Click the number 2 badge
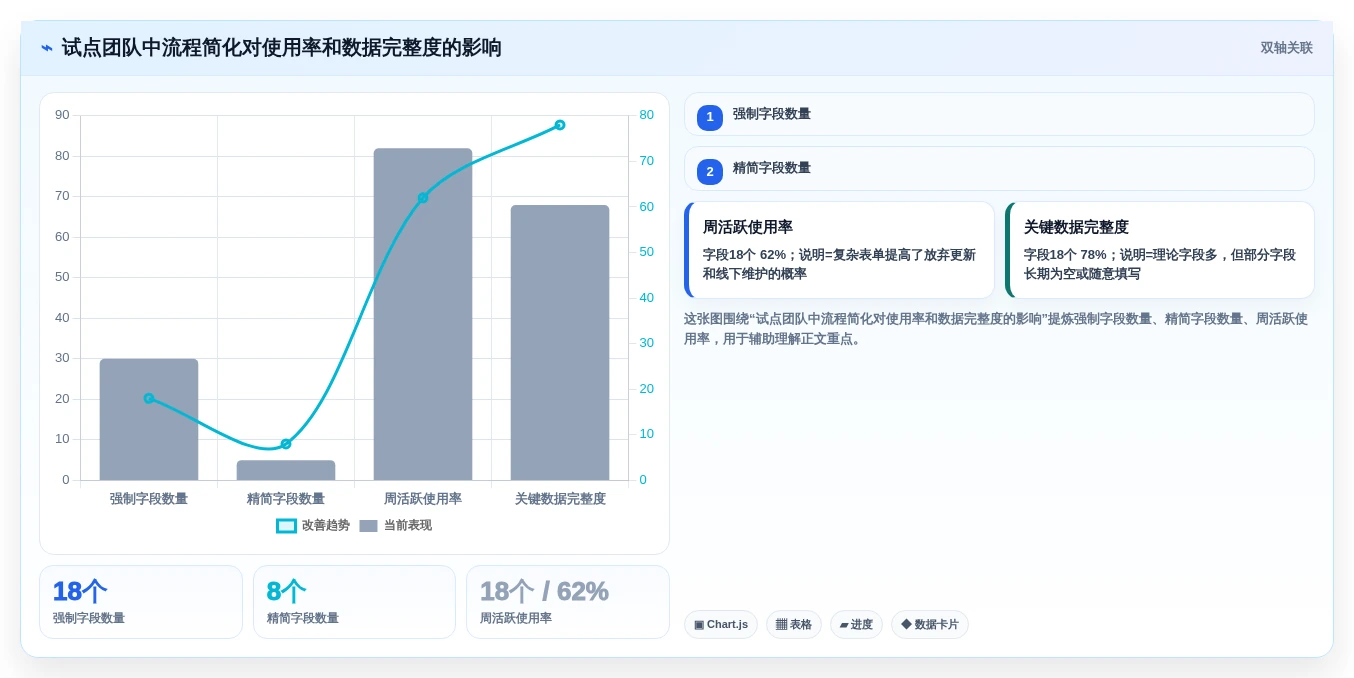This screenshot has width=1354, height=678. click(x=710, y=171)
